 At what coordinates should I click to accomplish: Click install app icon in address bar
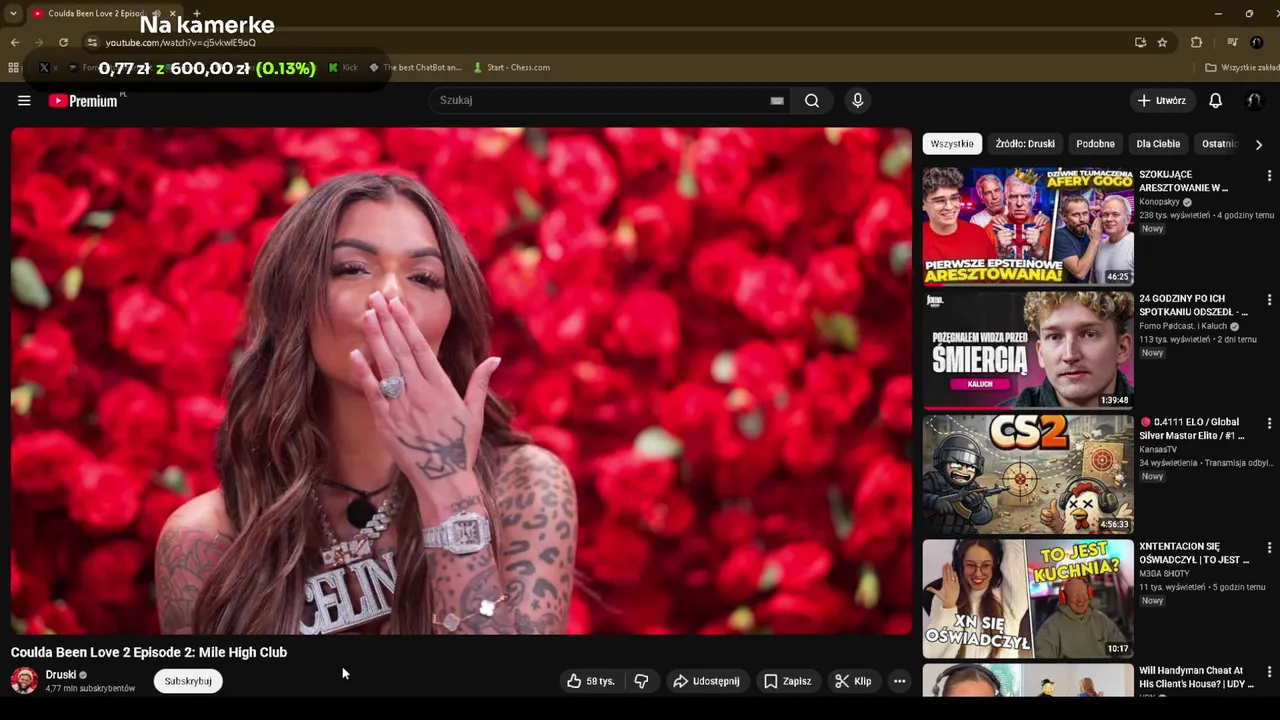click(1140, 42)
